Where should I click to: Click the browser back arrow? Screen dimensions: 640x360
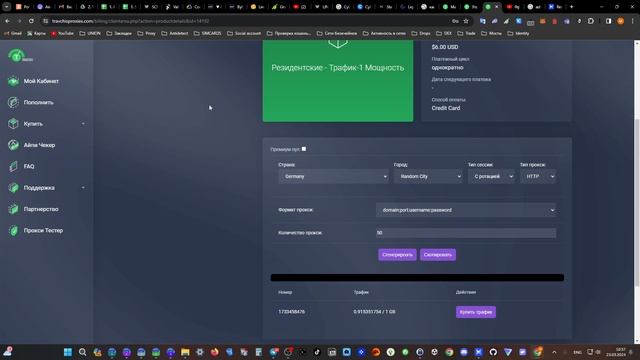click(7, 21)
